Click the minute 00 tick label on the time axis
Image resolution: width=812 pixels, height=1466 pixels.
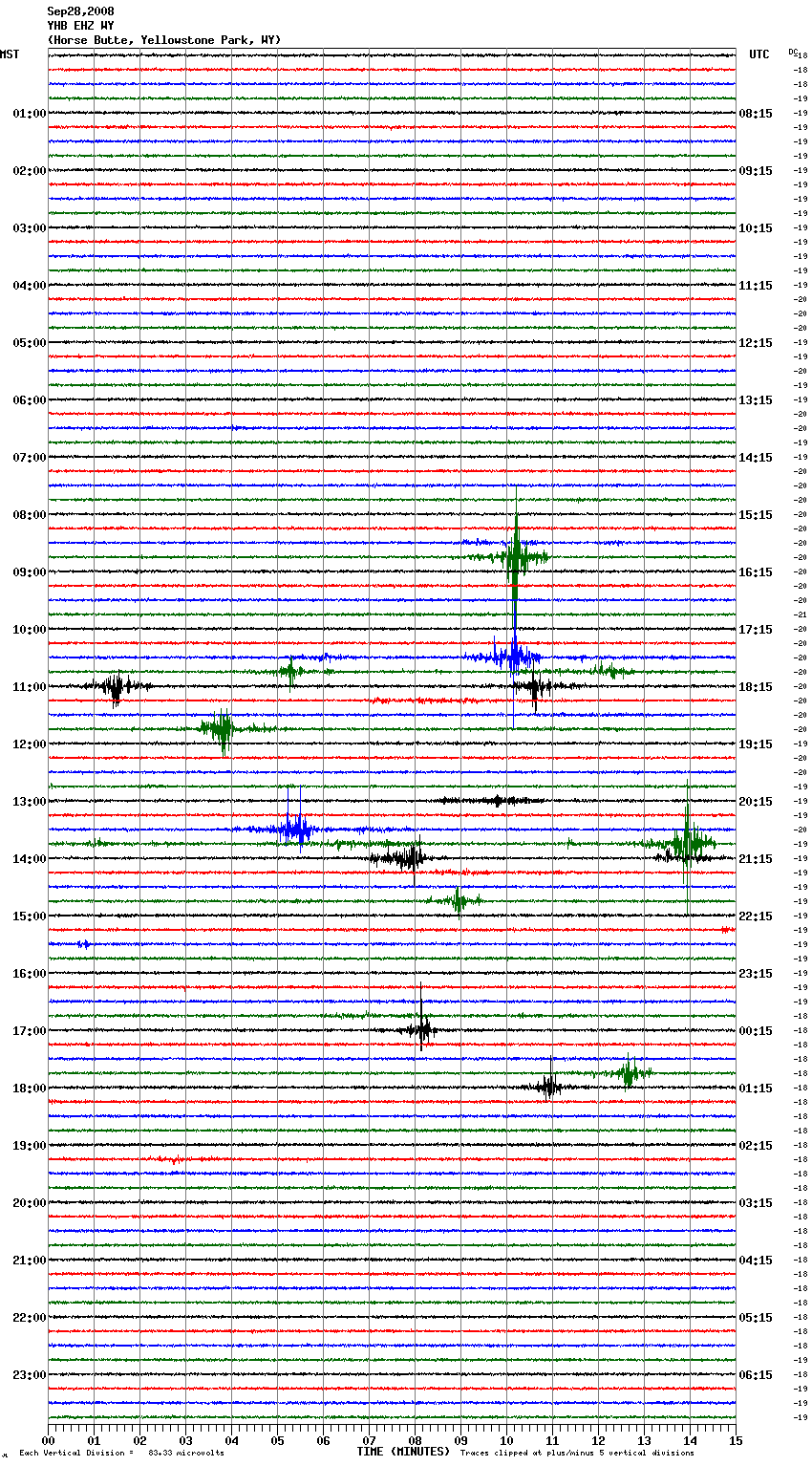48,1440
